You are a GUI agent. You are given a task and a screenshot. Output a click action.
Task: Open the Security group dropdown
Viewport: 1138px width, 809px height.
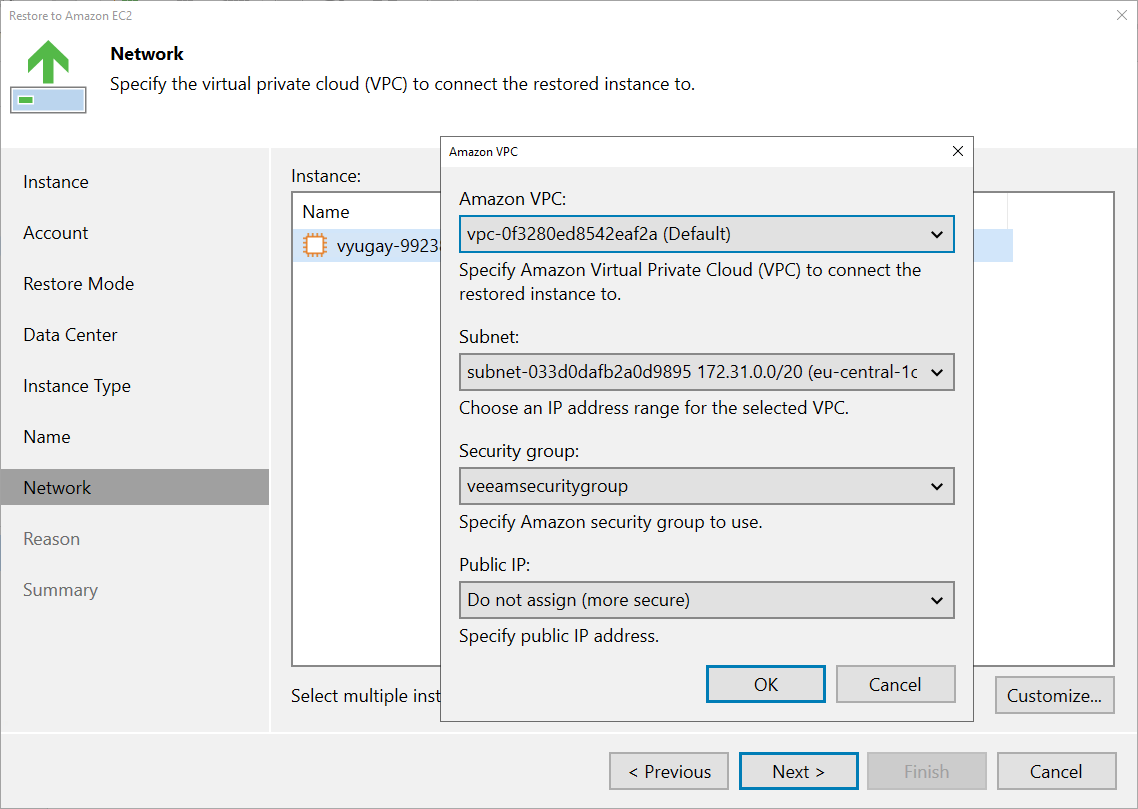(x=706, y=486)
